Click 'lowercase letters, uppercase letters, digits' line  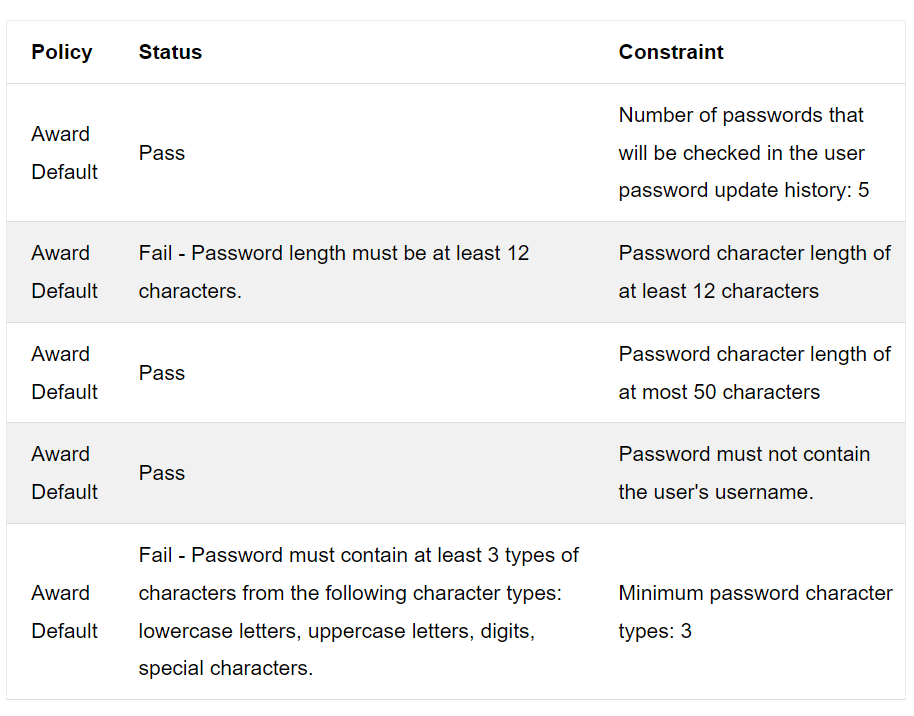point(336,631)
